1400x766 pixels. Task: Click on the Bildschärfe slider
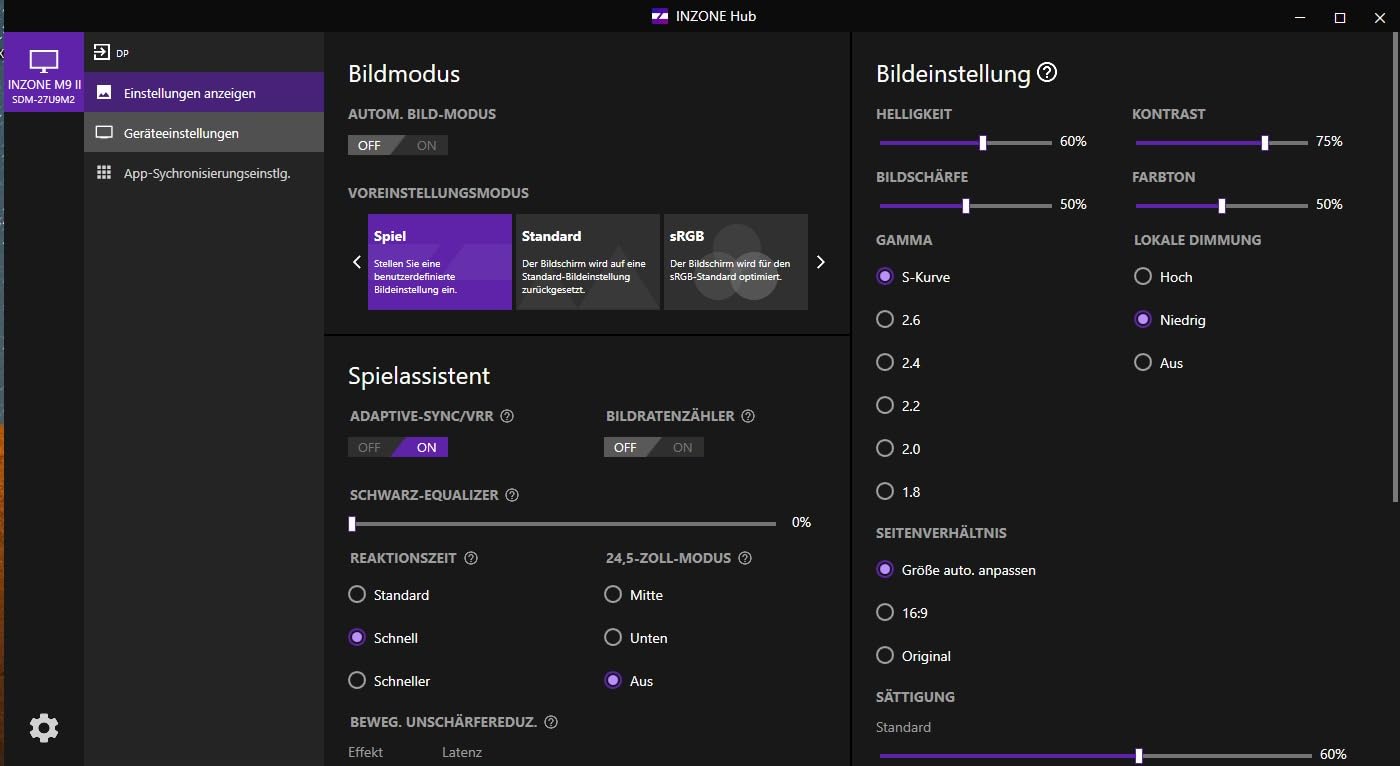click(966, 206)
